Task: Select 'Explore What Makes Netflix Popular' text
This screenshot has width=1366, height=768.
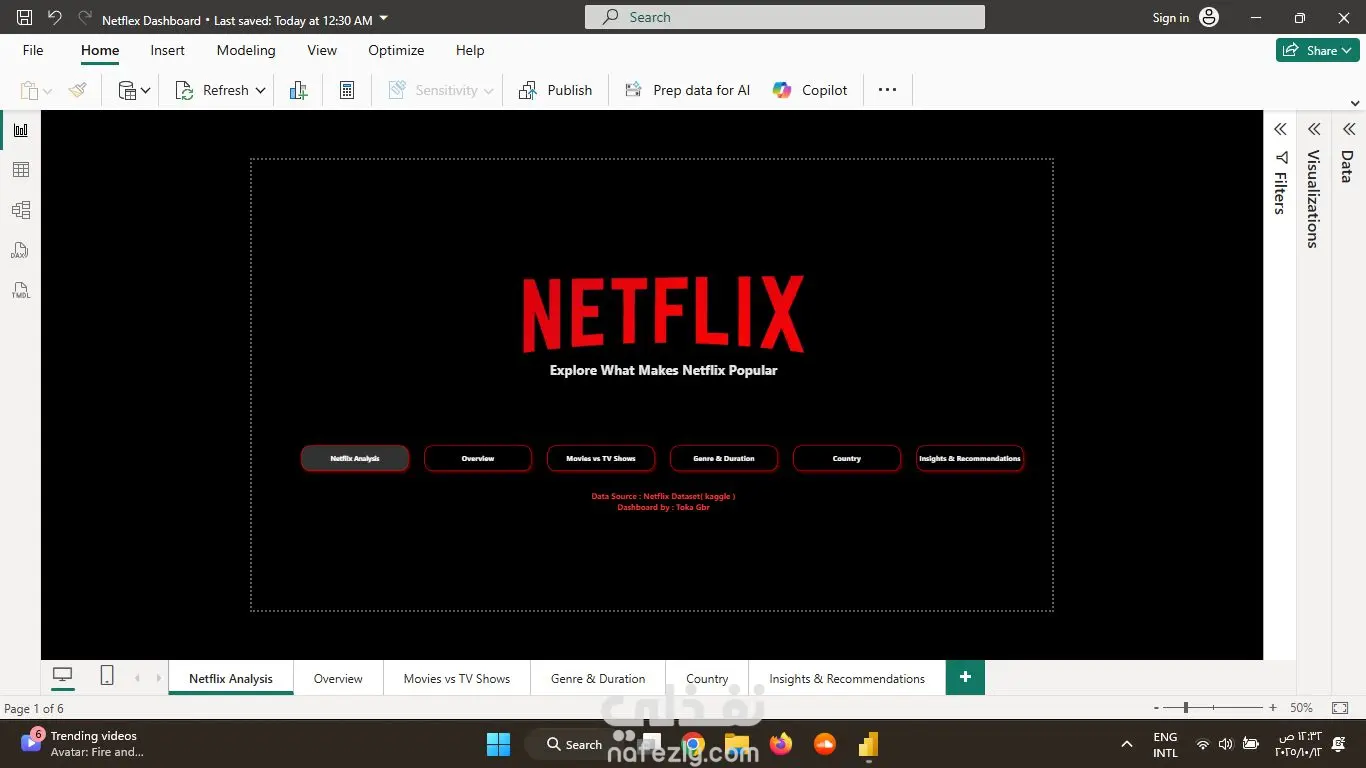Action: pos(663,370)
